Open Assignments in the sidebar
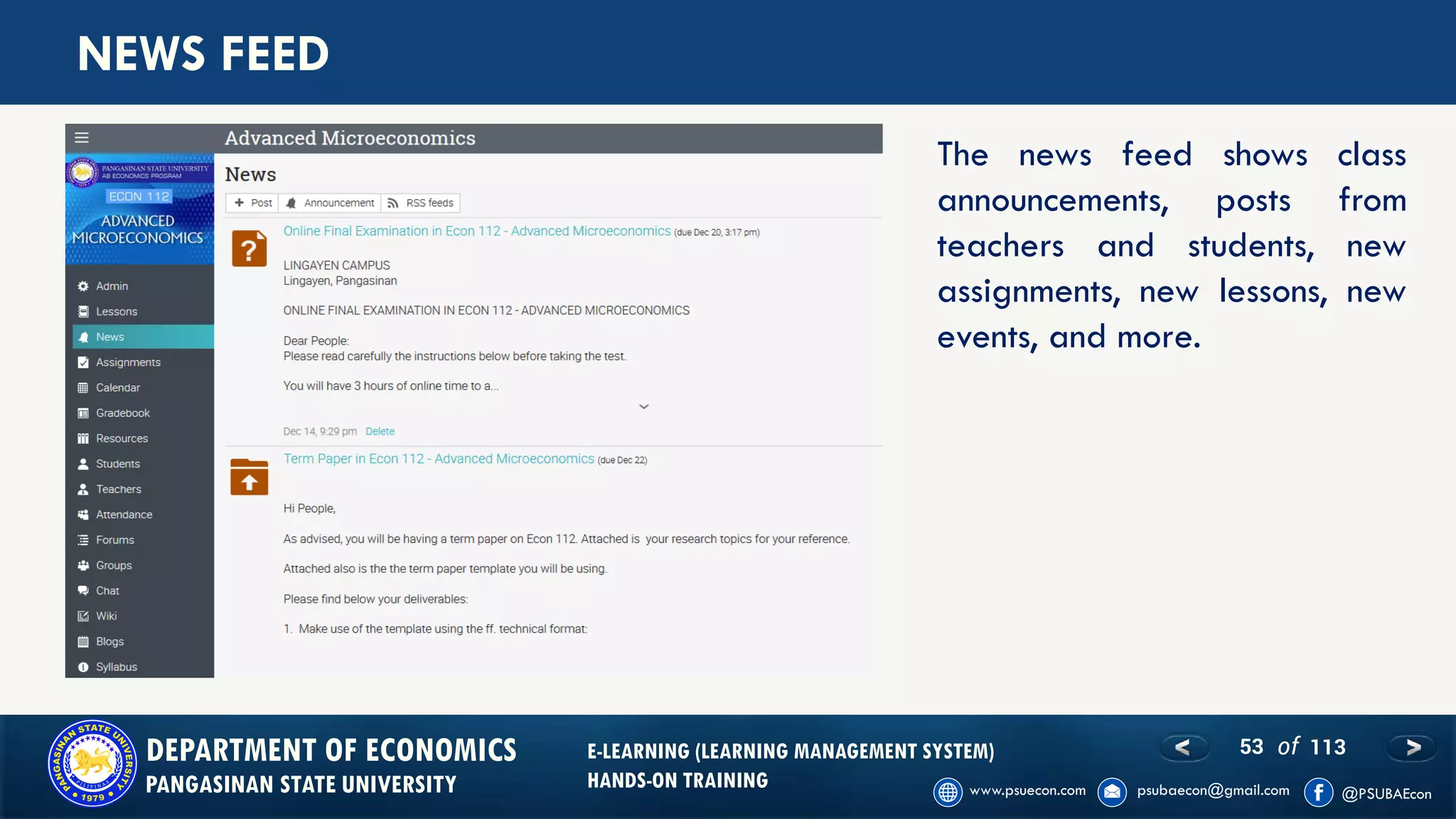The width and height of the screenshot is (1456, 819). click(x=143, y=363)
